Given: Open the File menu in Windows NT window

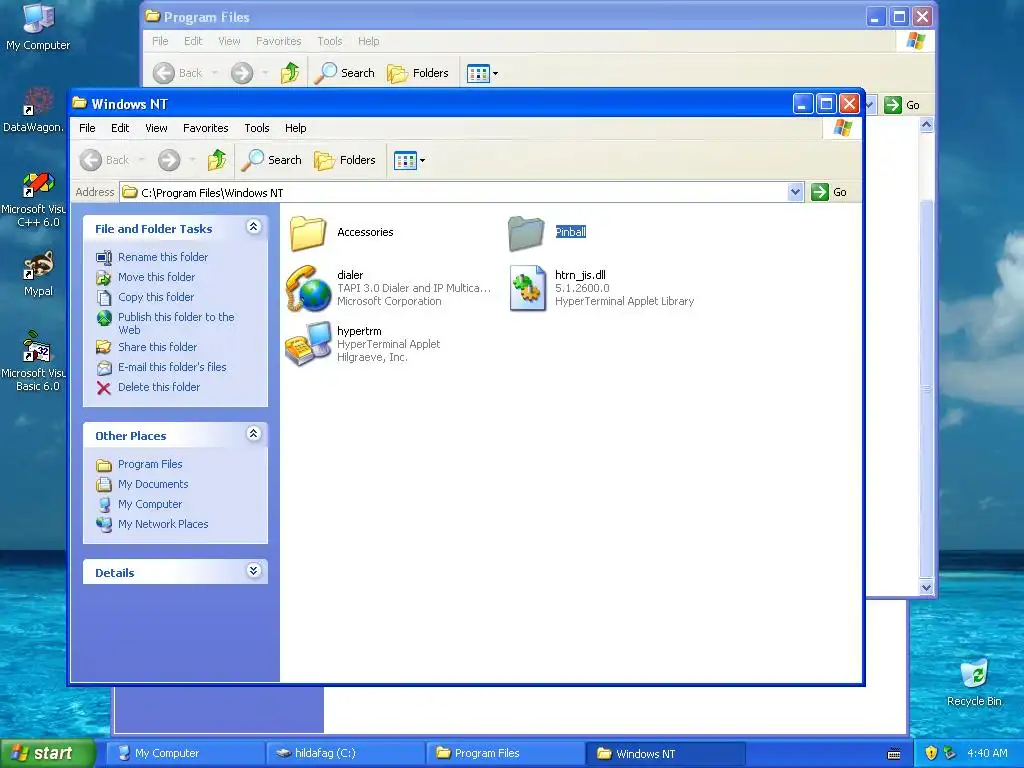Looking at the screenshot, I should pos(87,128).
